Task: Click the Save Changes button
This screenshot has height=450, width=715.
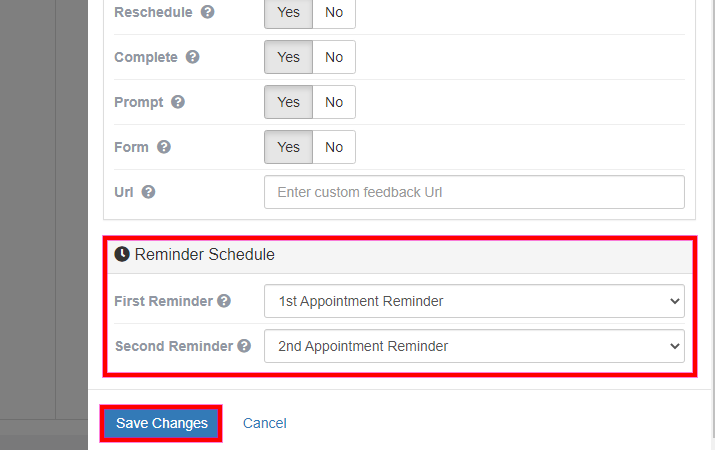Action: pyautogui.click(x=162, y=423)
